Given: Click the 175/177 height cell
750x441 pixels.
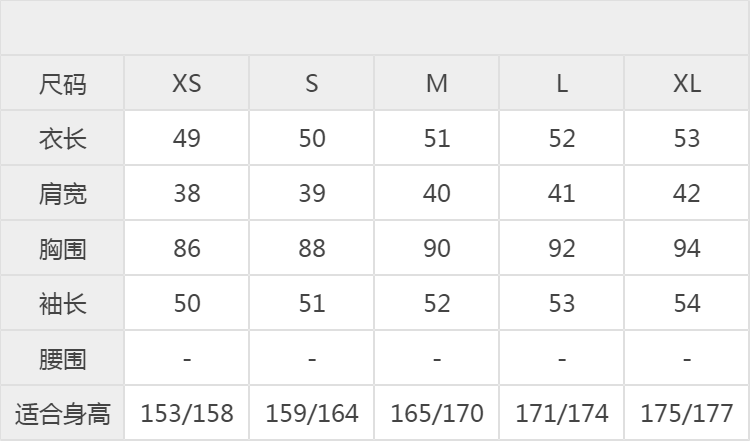Looking at the screenshot, I should [x=687, y=413].
